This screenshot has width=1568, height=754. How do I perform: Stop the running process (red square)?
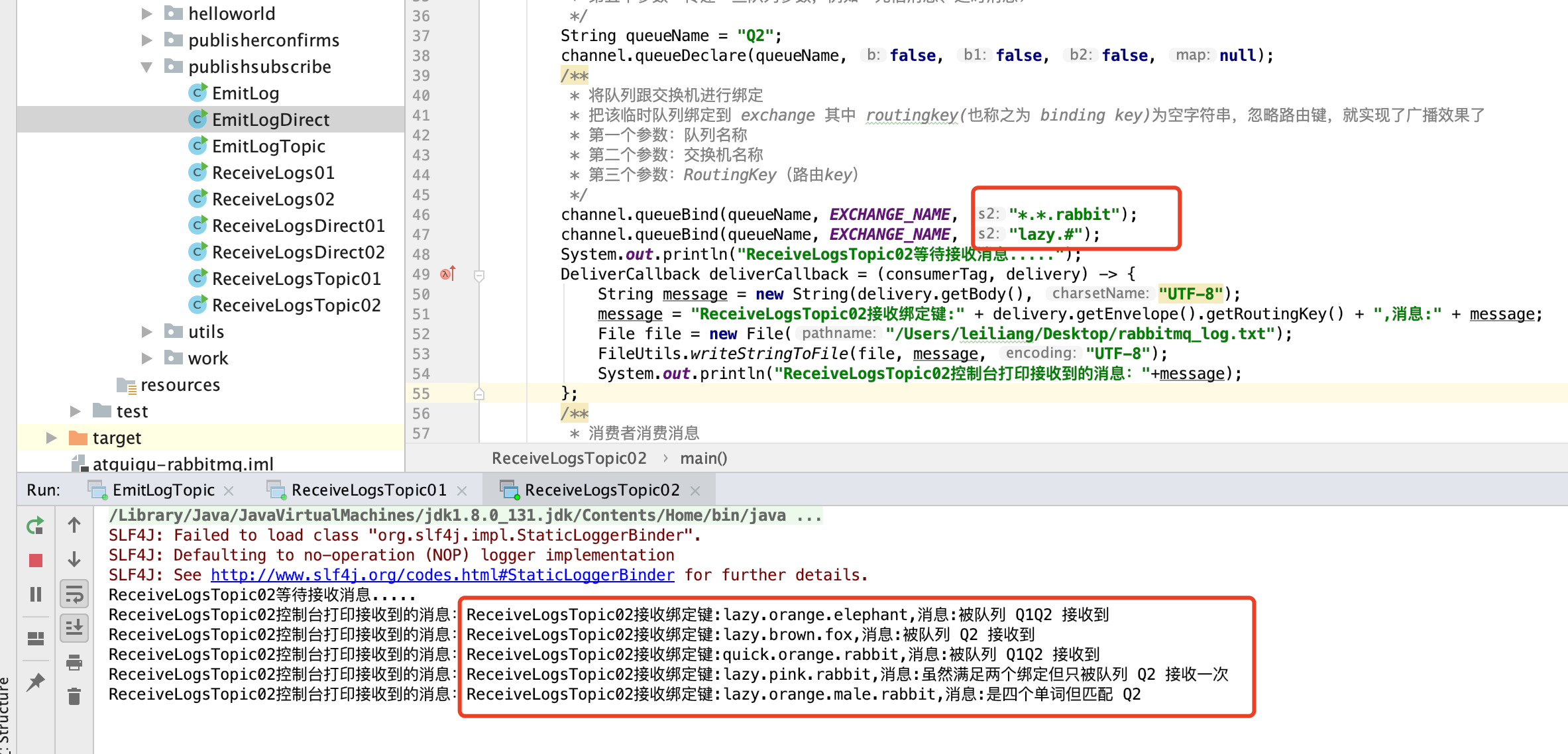[x=36, y=561]
